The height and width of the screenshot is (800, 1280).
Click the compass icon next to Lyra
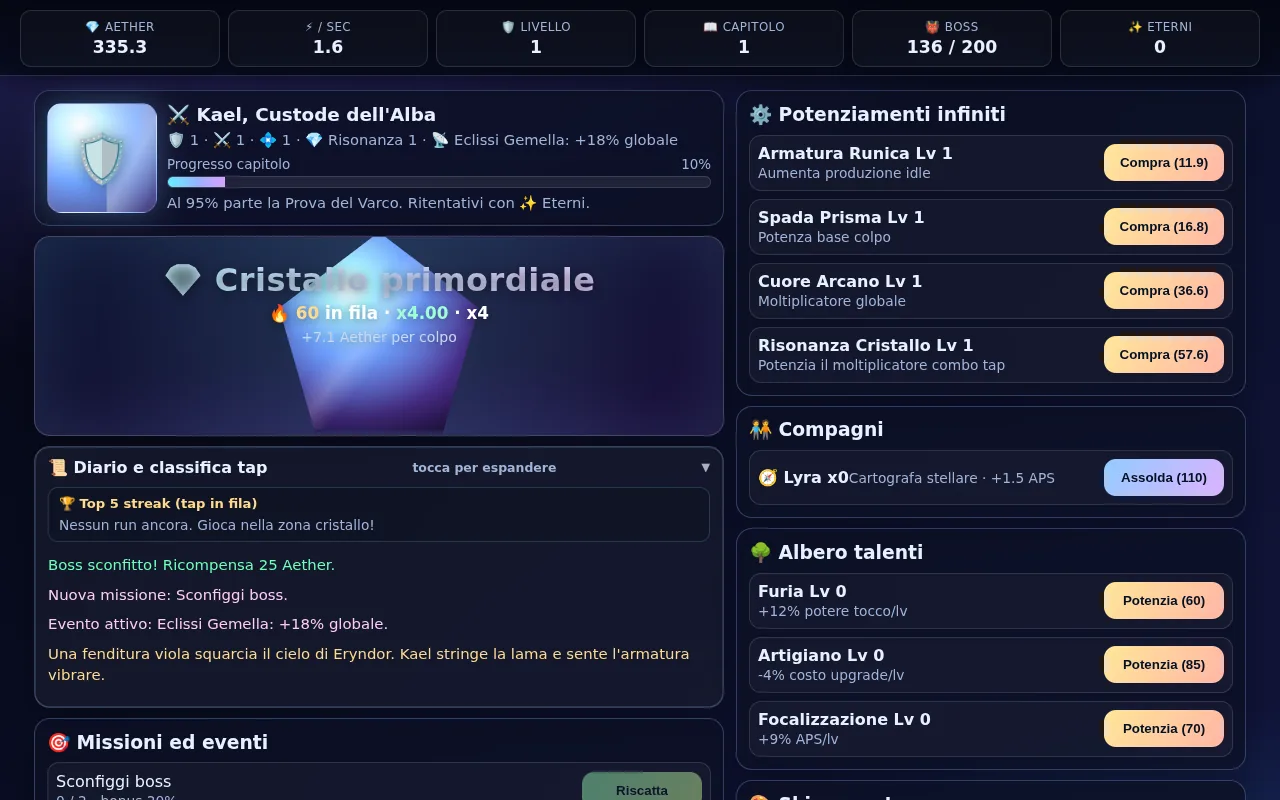coord(768,478)
